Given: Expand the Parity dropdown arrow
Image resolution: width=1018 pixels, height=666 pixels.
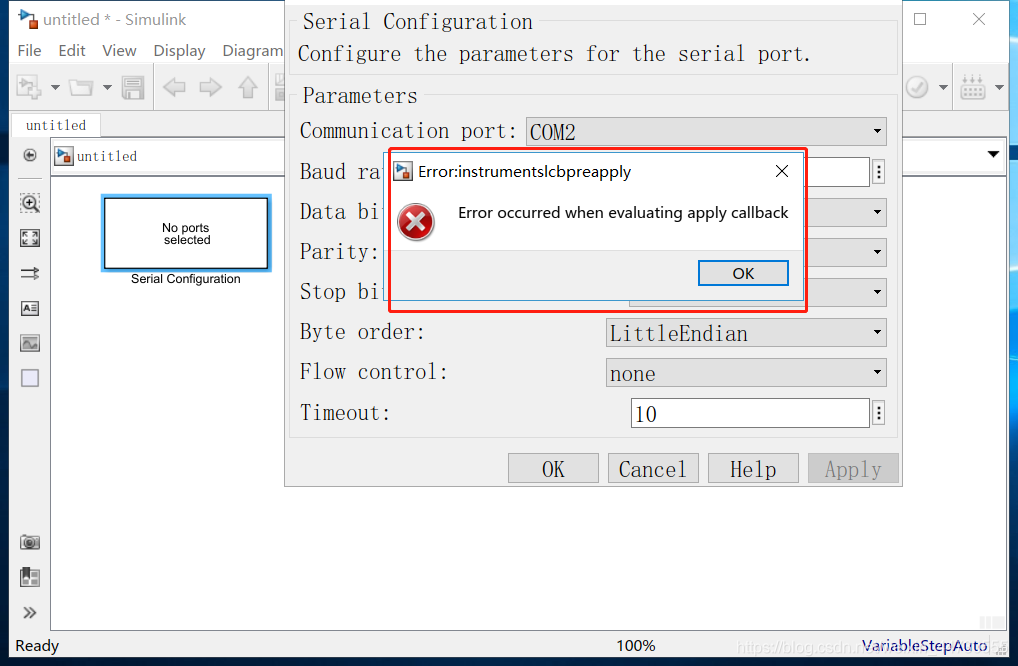Looking at the screenshot, I should click(877, 252).
